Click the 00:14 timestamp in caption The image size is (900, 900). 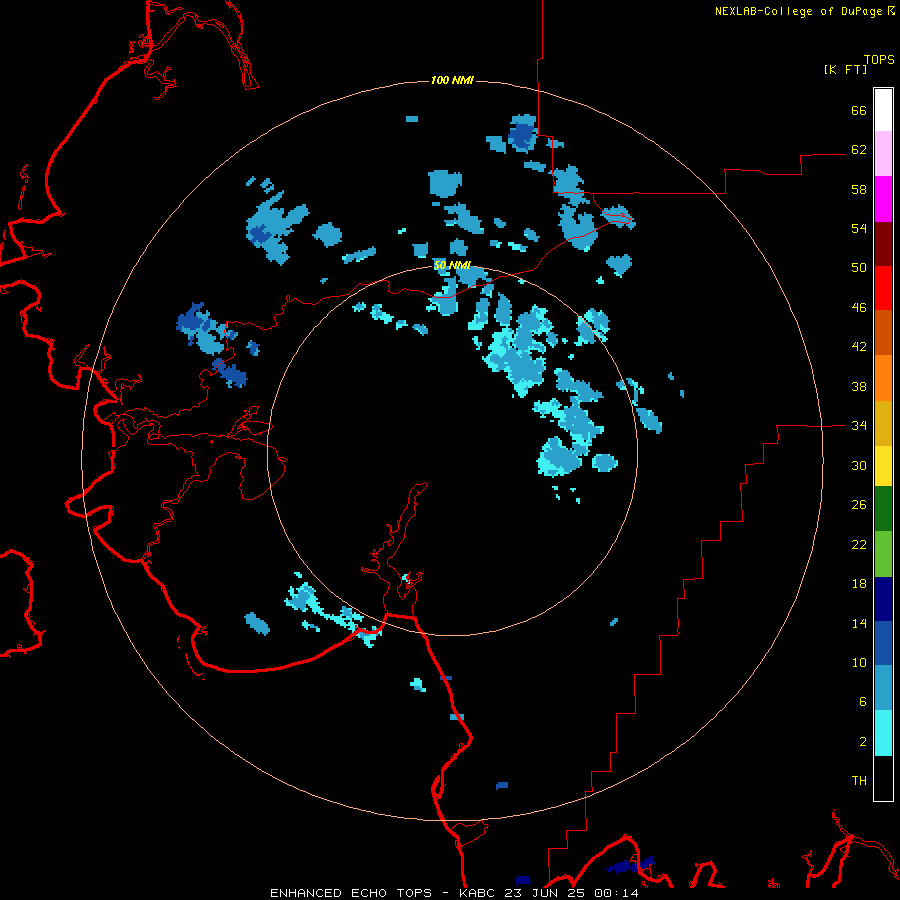[616, 893]
